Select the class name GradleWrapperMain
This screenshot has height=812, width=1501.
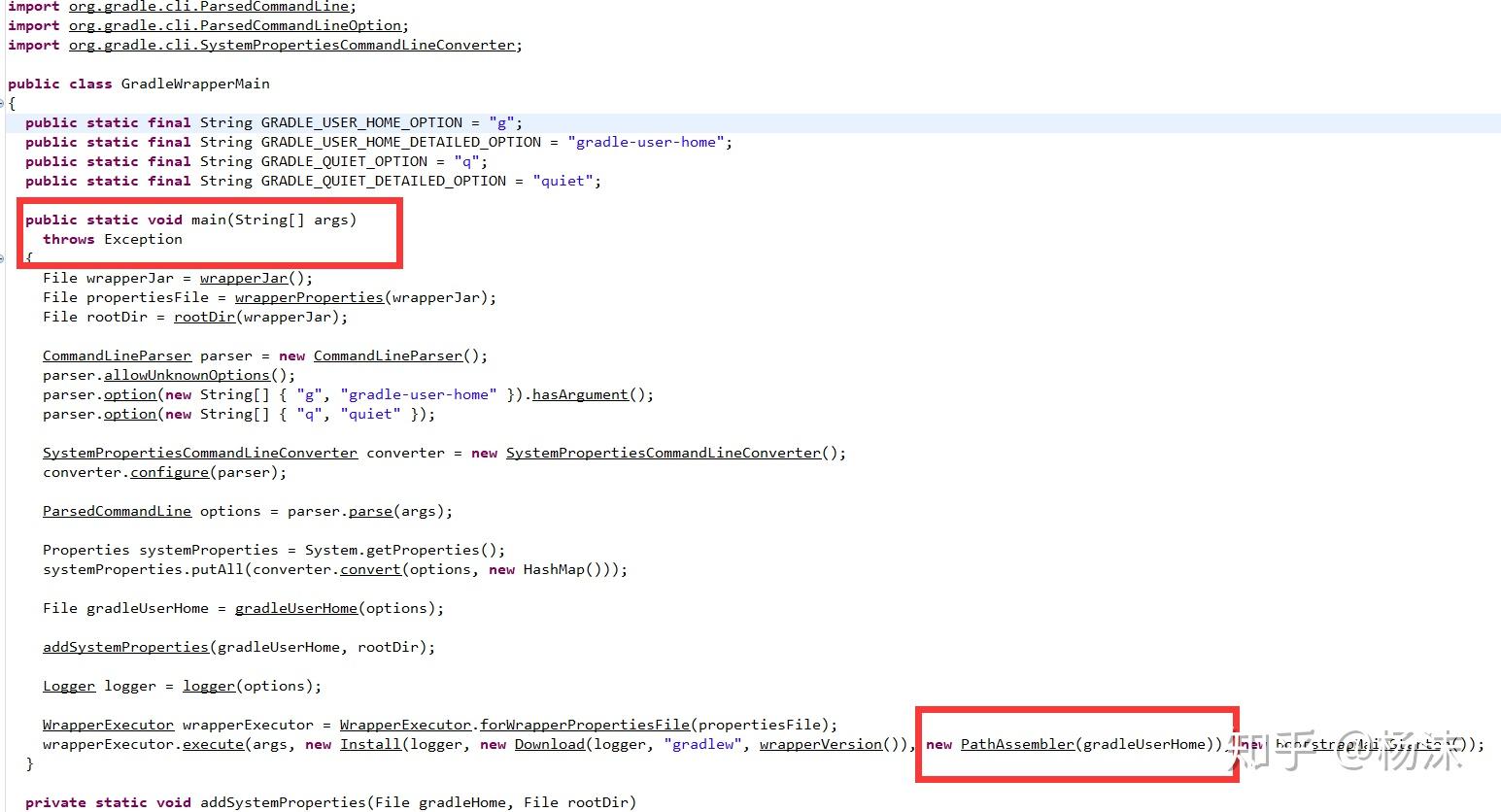coord(195,84)
